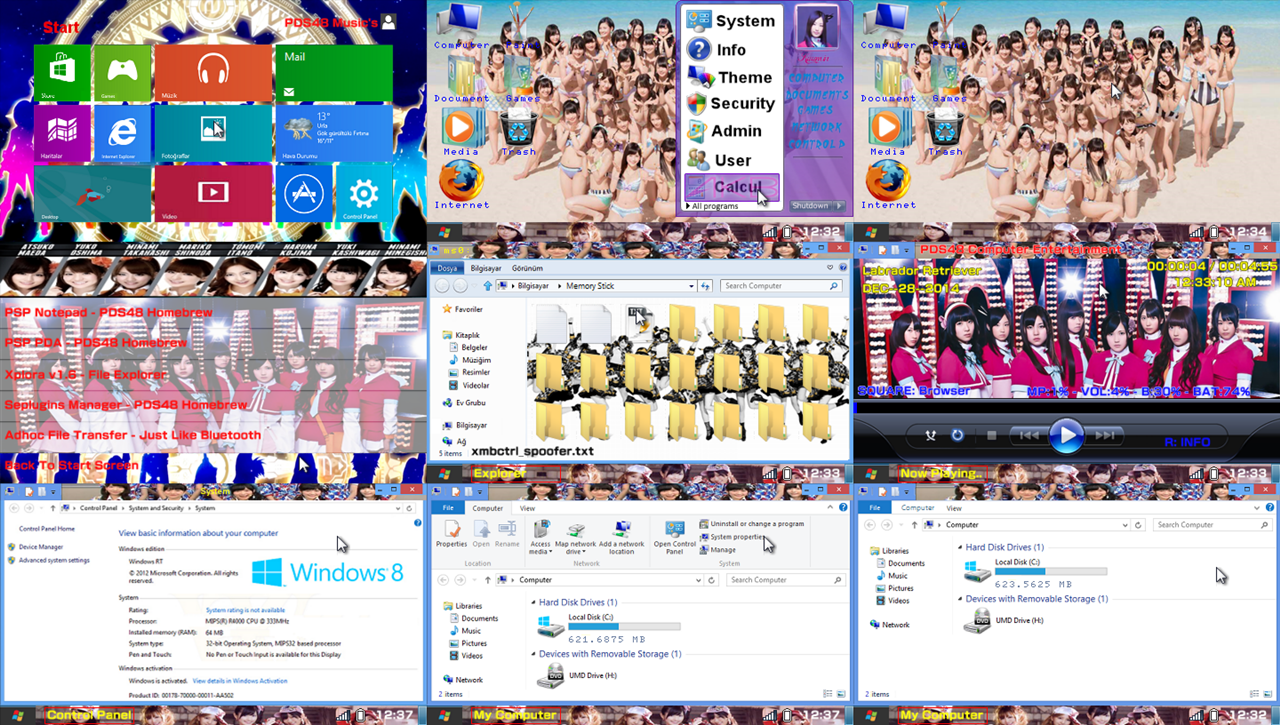Open the Hava Durumu weather tile
This screenshot has width=1280, height=725.
pos(334,133)
